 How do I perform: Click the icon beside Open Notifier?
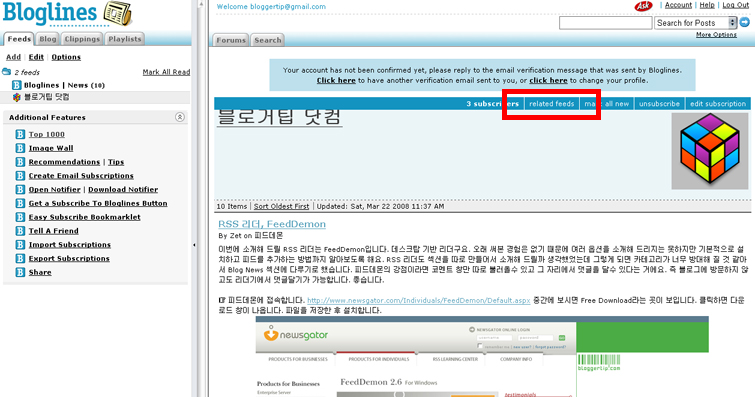[20, 189]
